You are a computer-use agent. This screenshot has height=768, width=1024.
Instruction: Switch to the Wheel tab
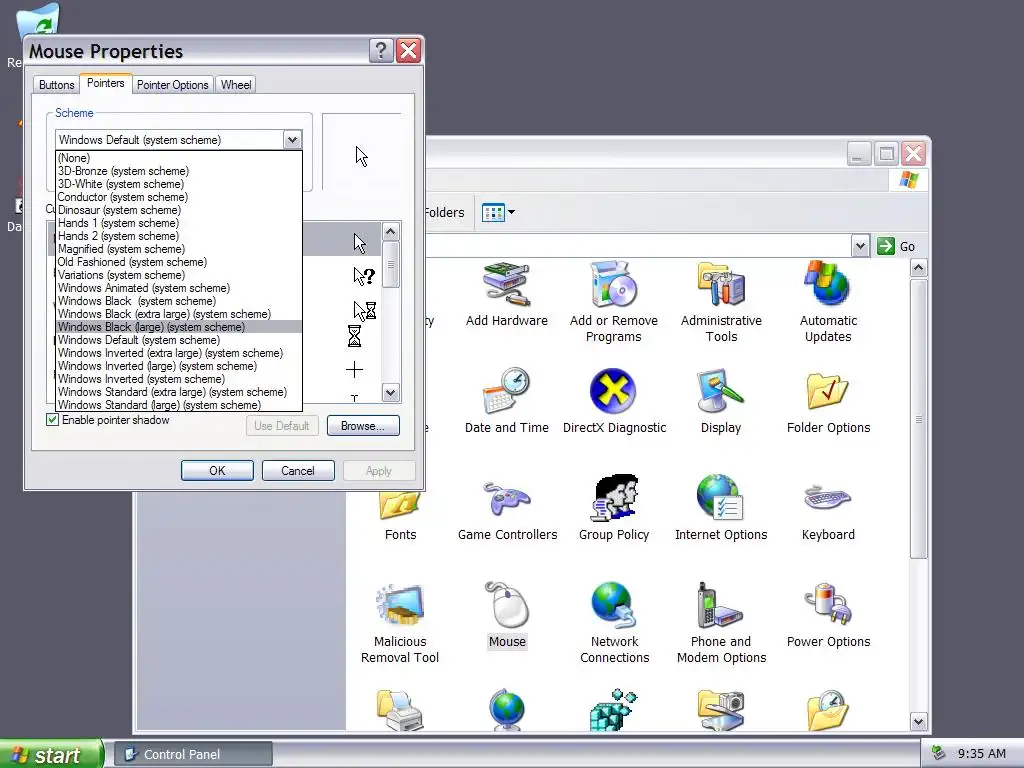236,85
